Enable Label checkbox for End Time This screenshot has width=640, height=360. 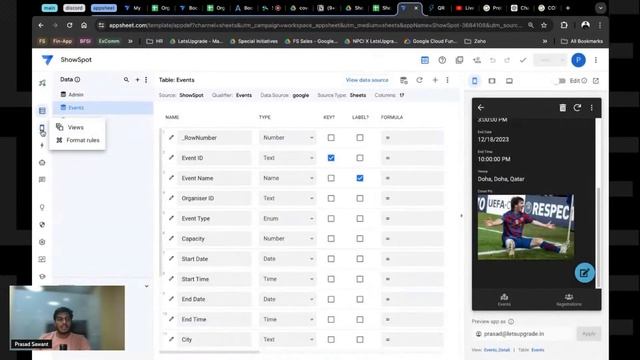[x=360, y=319]
